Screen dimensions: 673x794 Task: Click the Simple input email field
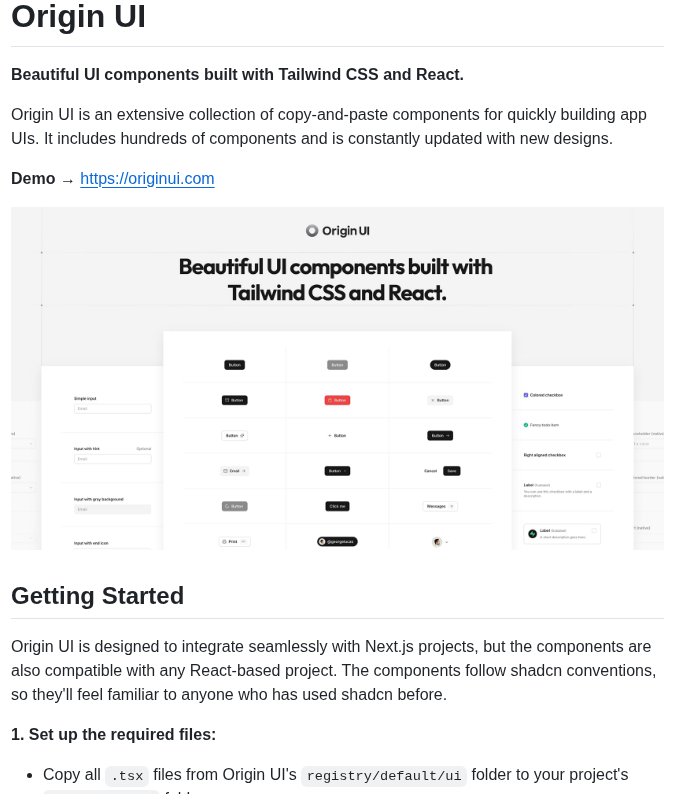[x=112, y=409]
